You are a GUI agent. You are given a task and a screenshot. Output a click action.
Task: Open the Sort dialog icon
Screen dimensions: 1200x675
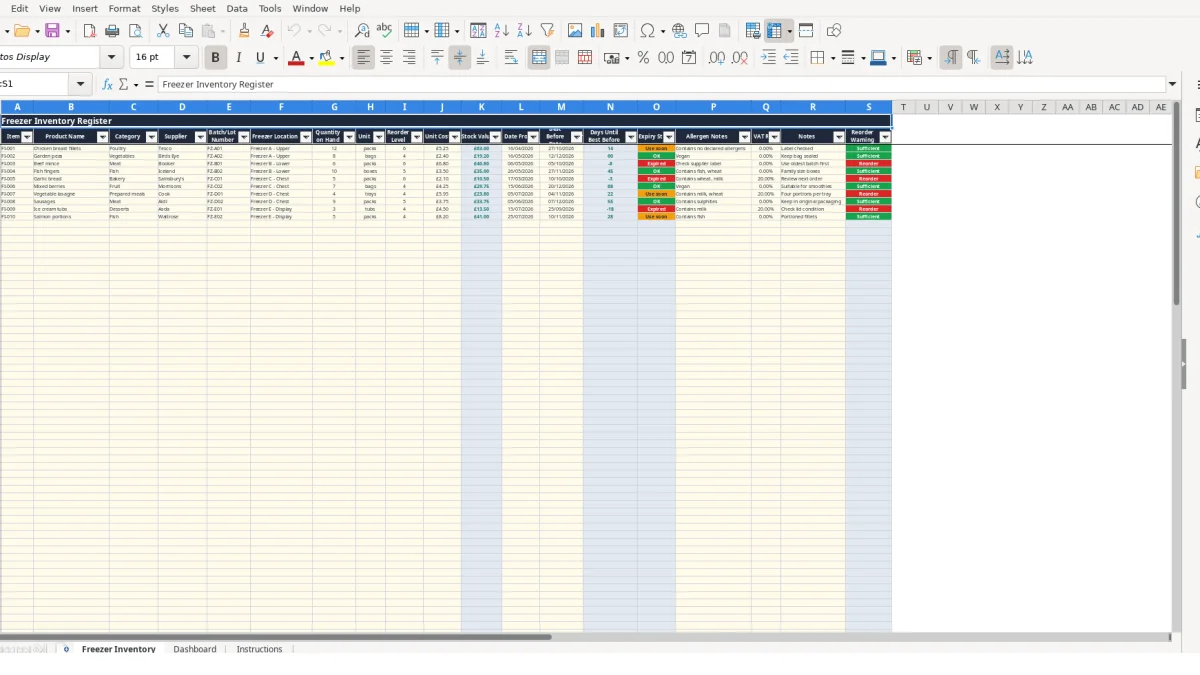[x=478, y=31]
